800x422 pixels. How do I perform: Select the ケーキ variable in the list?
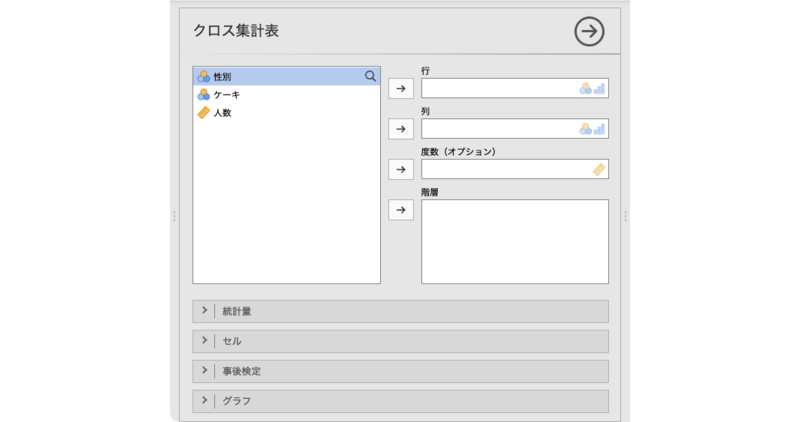tap(226, 95)
